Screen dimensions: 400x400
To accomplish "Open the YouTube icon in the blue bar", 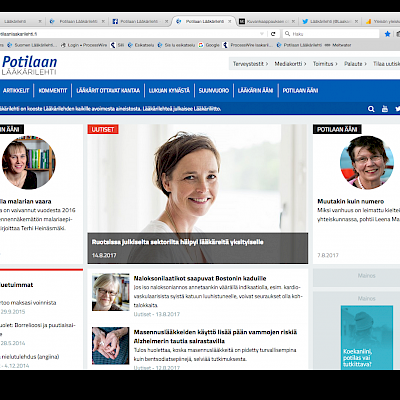I will (x=385, y=109).
